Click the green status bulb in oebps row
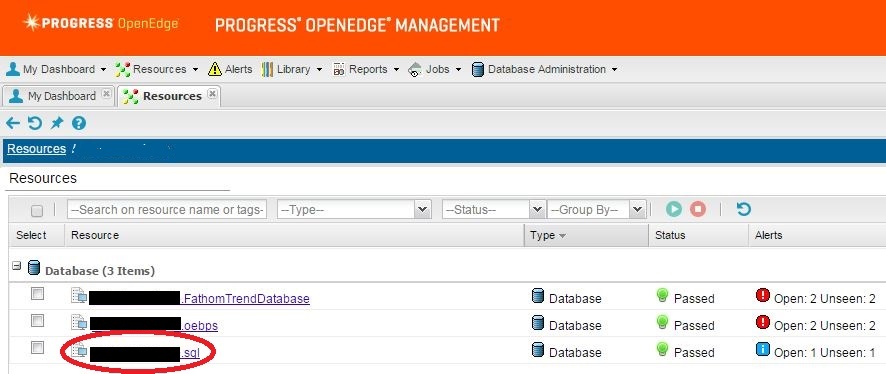 [x=662, y=323]
